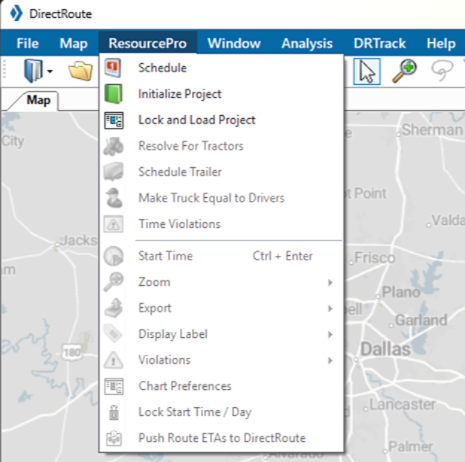Choose Schedule from ResourcePro menu
The image size is (465, 462).
[x=222, y=68]
